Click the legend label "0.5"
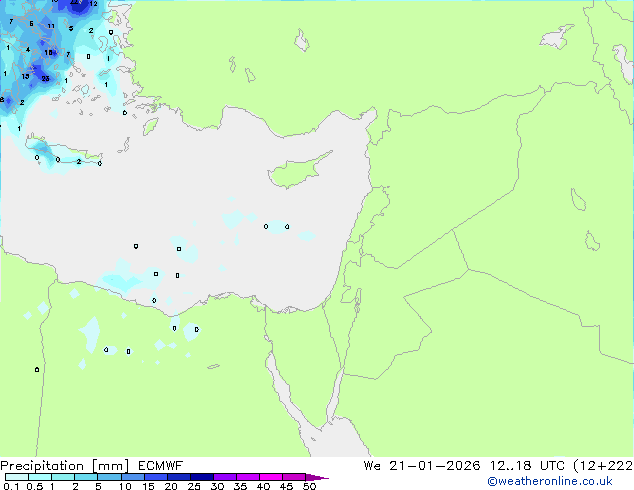Screen dimensions: 634x490 coord(34,486)
